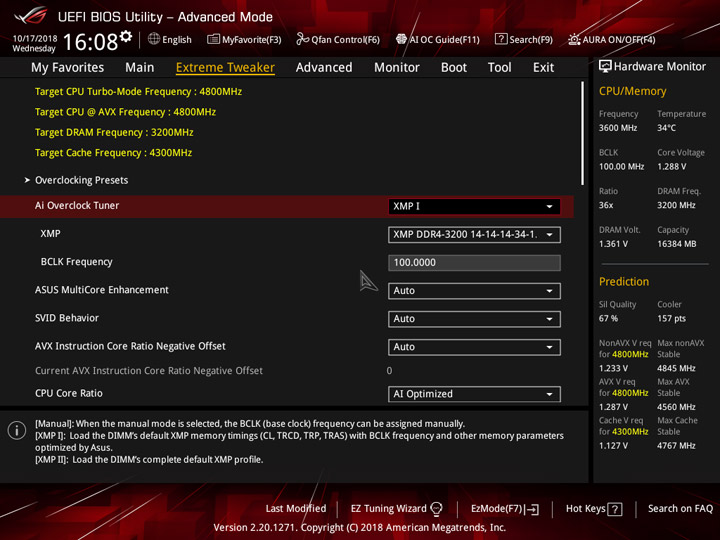The height and width of the screenshot is (540, 720).
Task: Click the Capacity 16384 MB value
Action: (677, 244)
